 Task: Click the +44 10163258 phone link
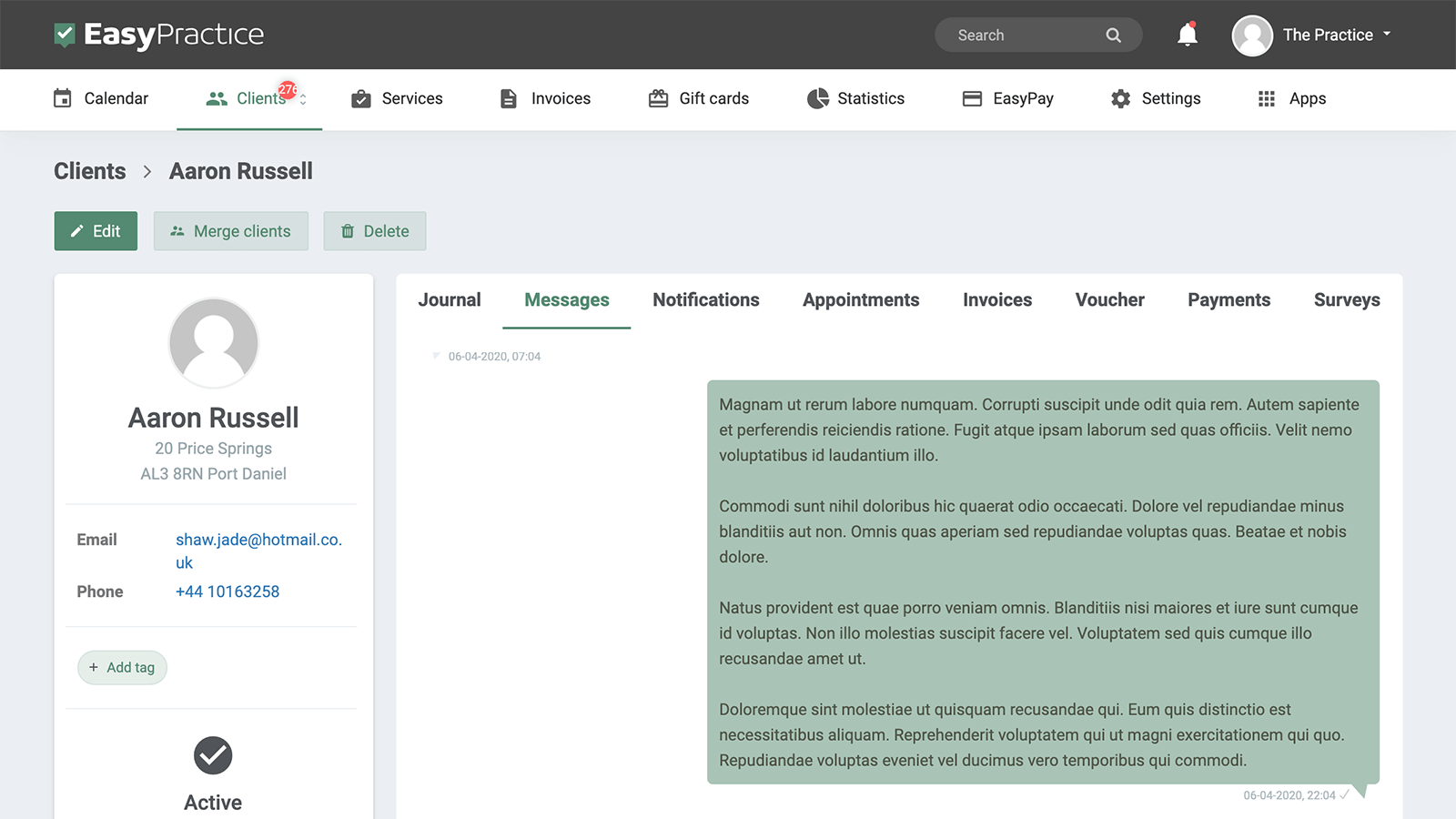pos(227,591)
